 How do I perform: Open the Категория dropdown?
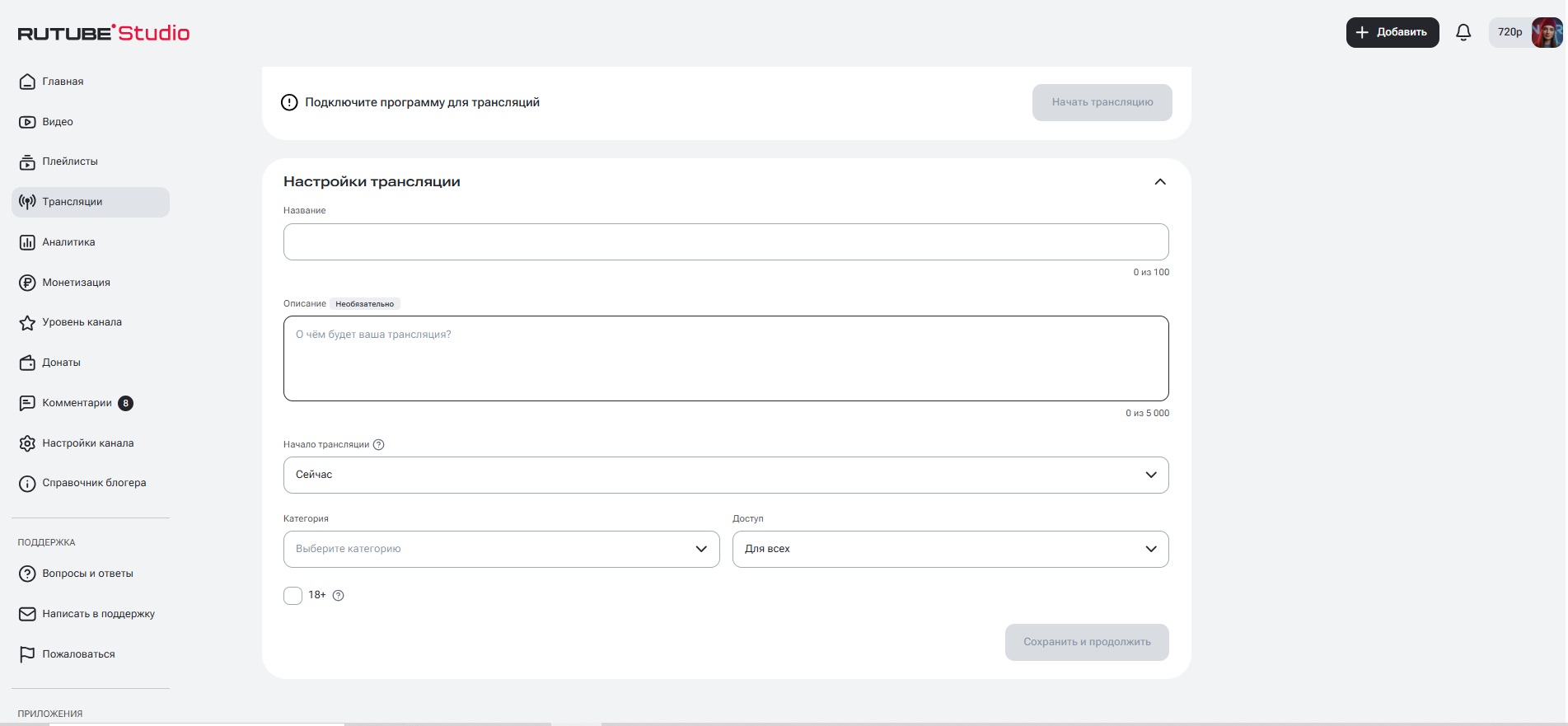502,550
